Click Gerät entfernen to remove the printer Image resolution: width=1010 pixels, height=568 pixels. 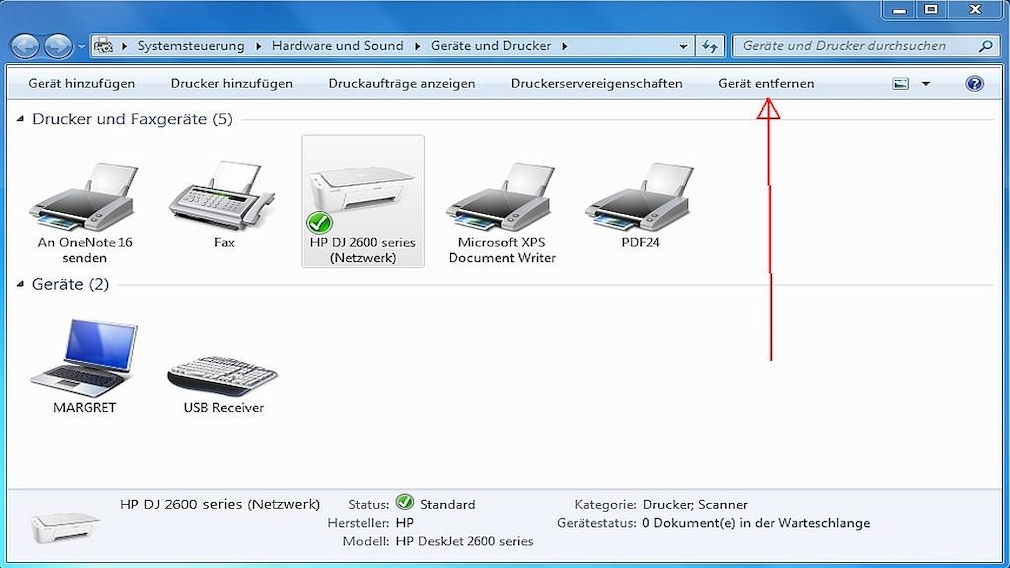tap(766, 84)
